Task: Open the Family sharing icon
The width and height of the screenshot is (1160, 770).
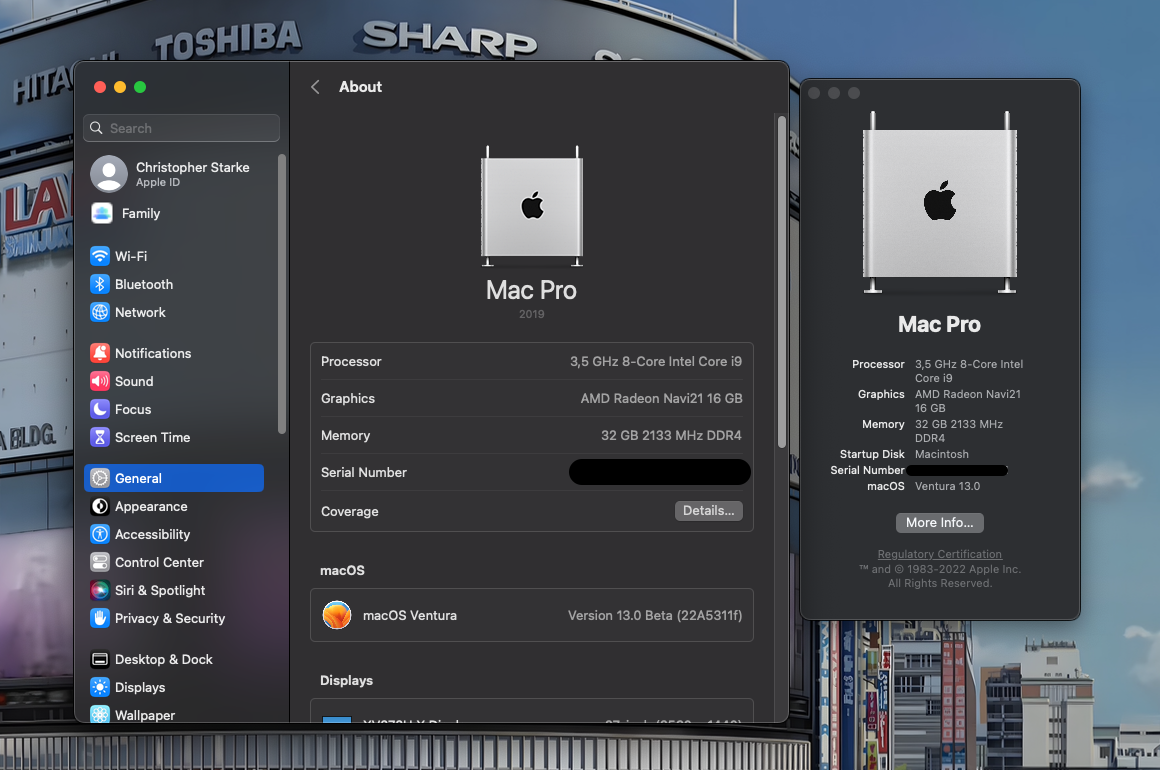Action: point(102,213)
